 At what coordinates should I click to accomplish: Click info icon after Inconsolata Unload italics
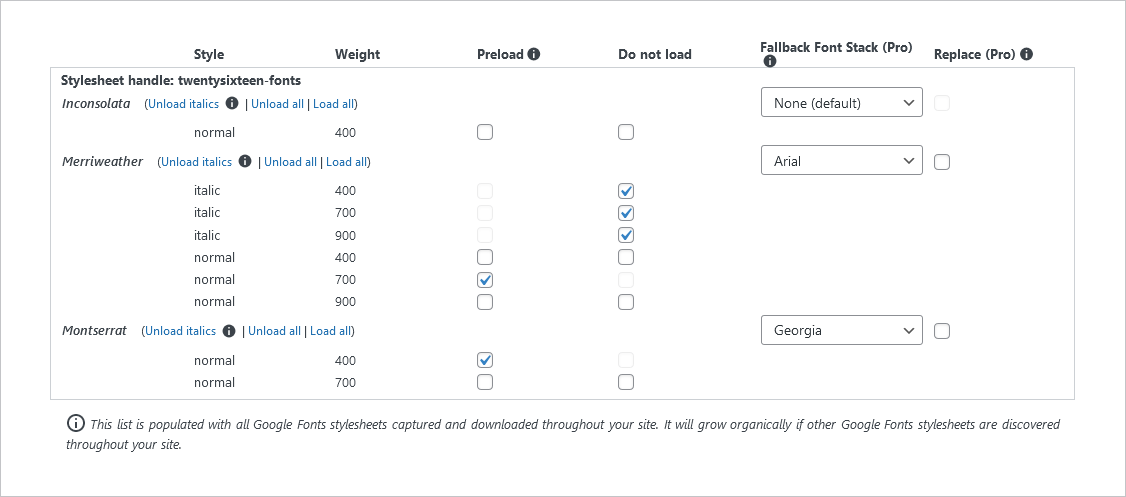(x=232, y=103)
